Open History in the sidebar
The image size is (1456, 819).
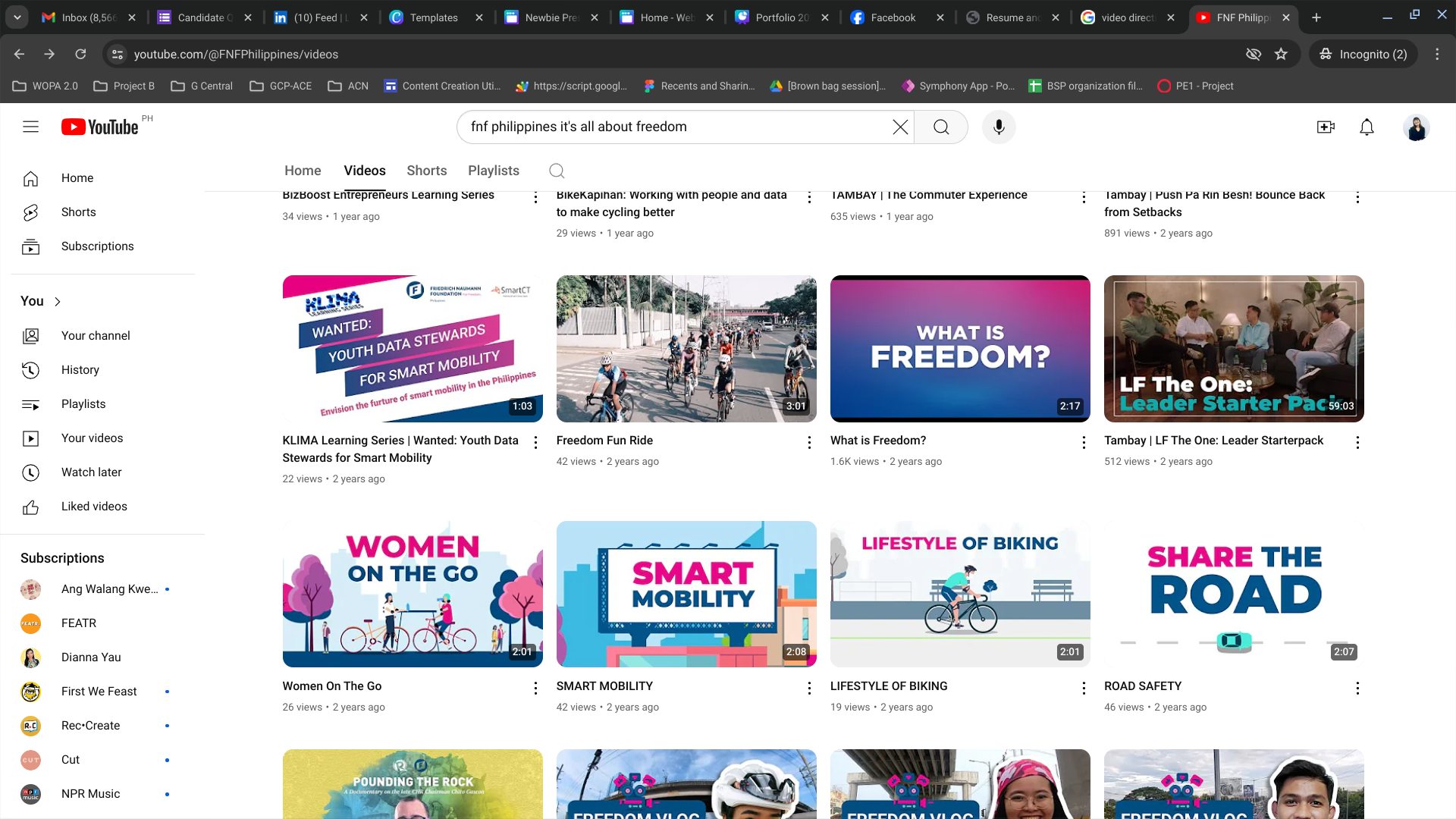coord(102,370)
